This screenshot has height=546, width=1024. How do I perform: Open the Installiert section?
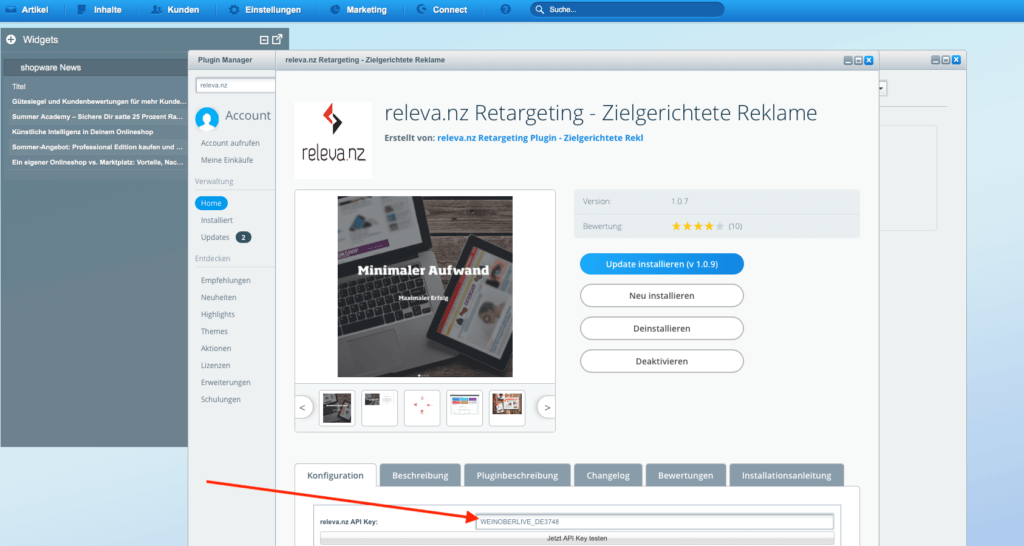pyautogui.click(x=217, y=220)
